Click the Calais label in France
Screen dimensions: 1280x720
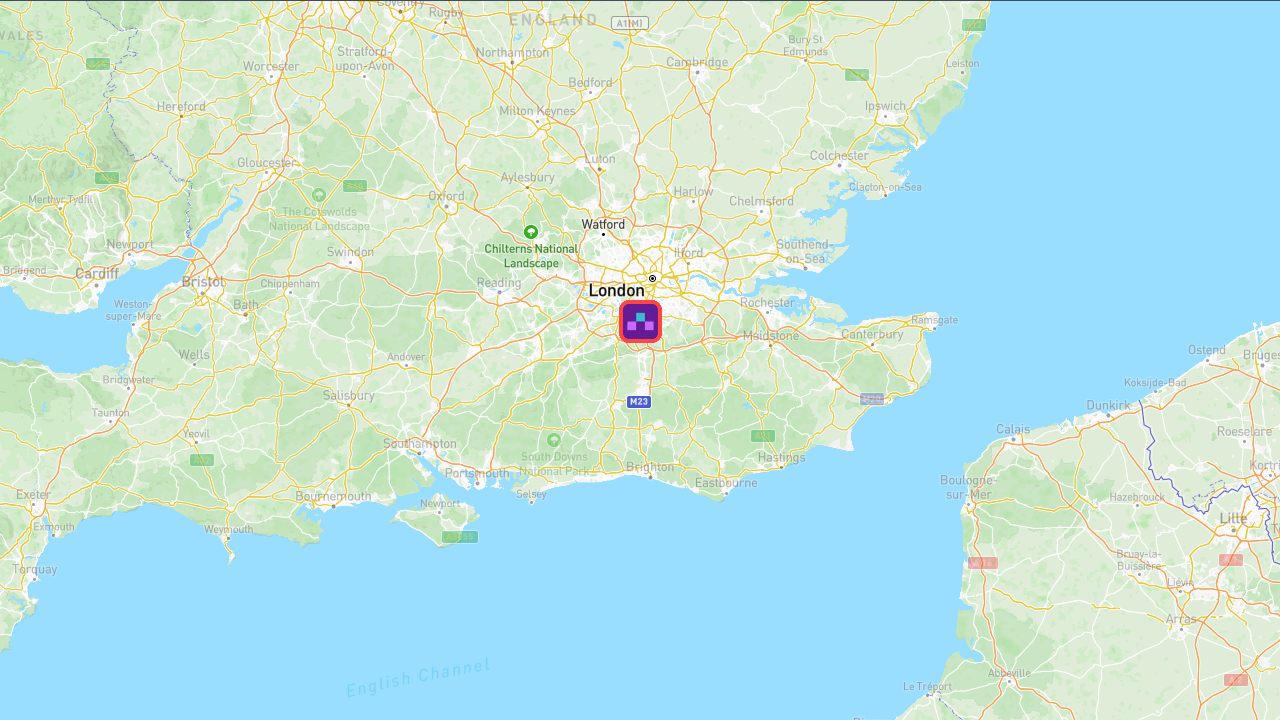coord(1013,429)
